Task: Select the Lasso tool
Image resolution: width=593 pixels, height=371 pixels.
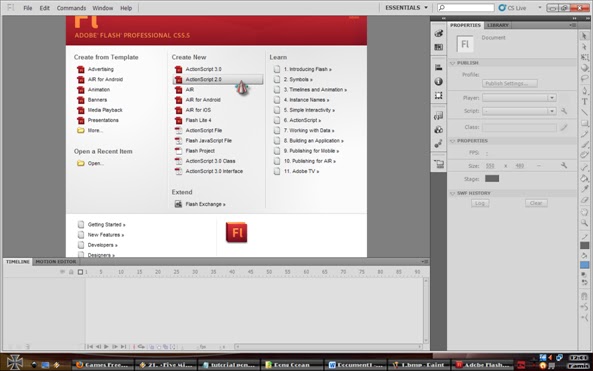Action: 584,79
